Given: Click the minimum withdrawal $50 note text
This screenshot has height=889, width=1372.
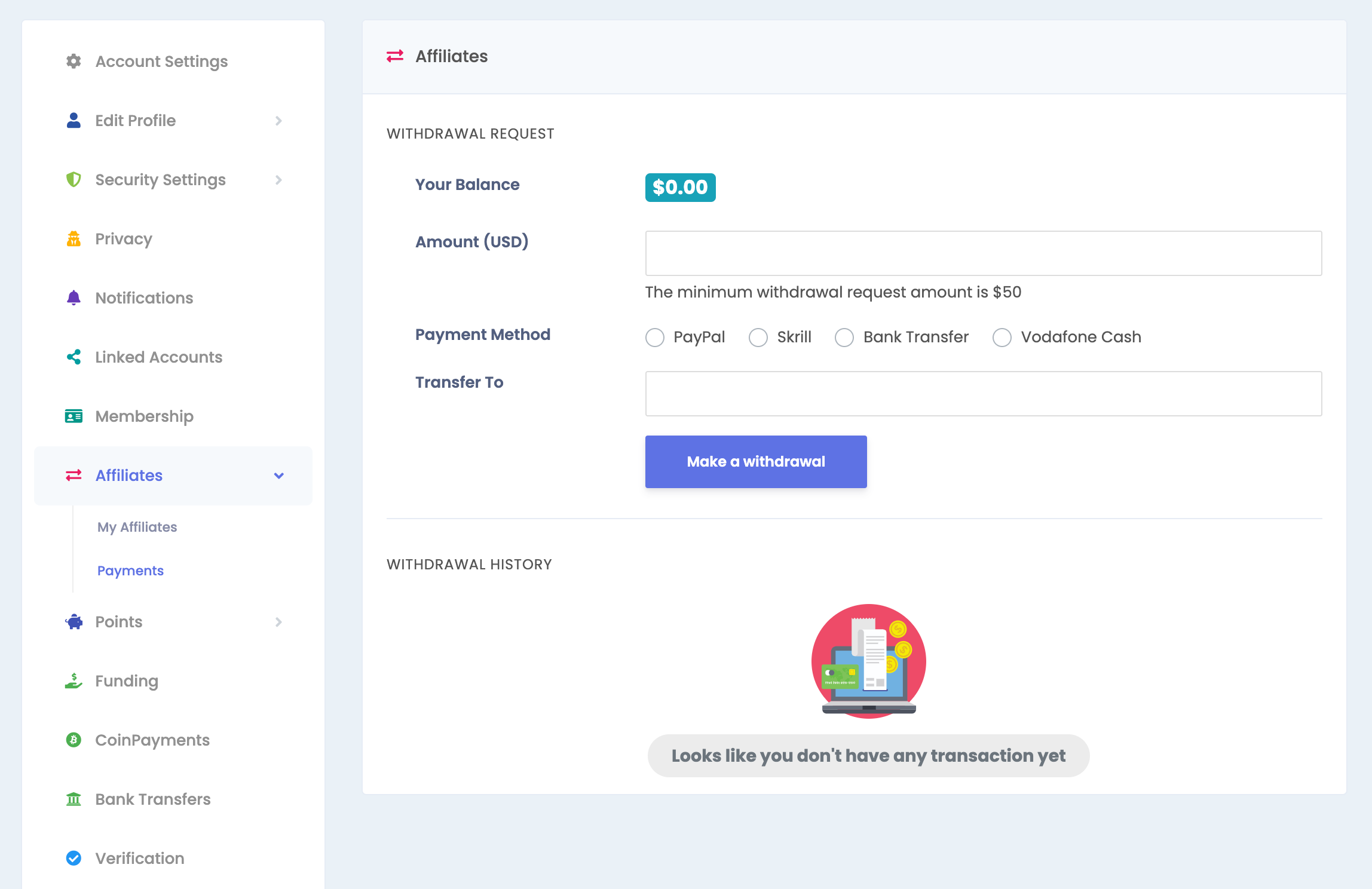Looking at the screenshot, I should click(x=833, y=292).
